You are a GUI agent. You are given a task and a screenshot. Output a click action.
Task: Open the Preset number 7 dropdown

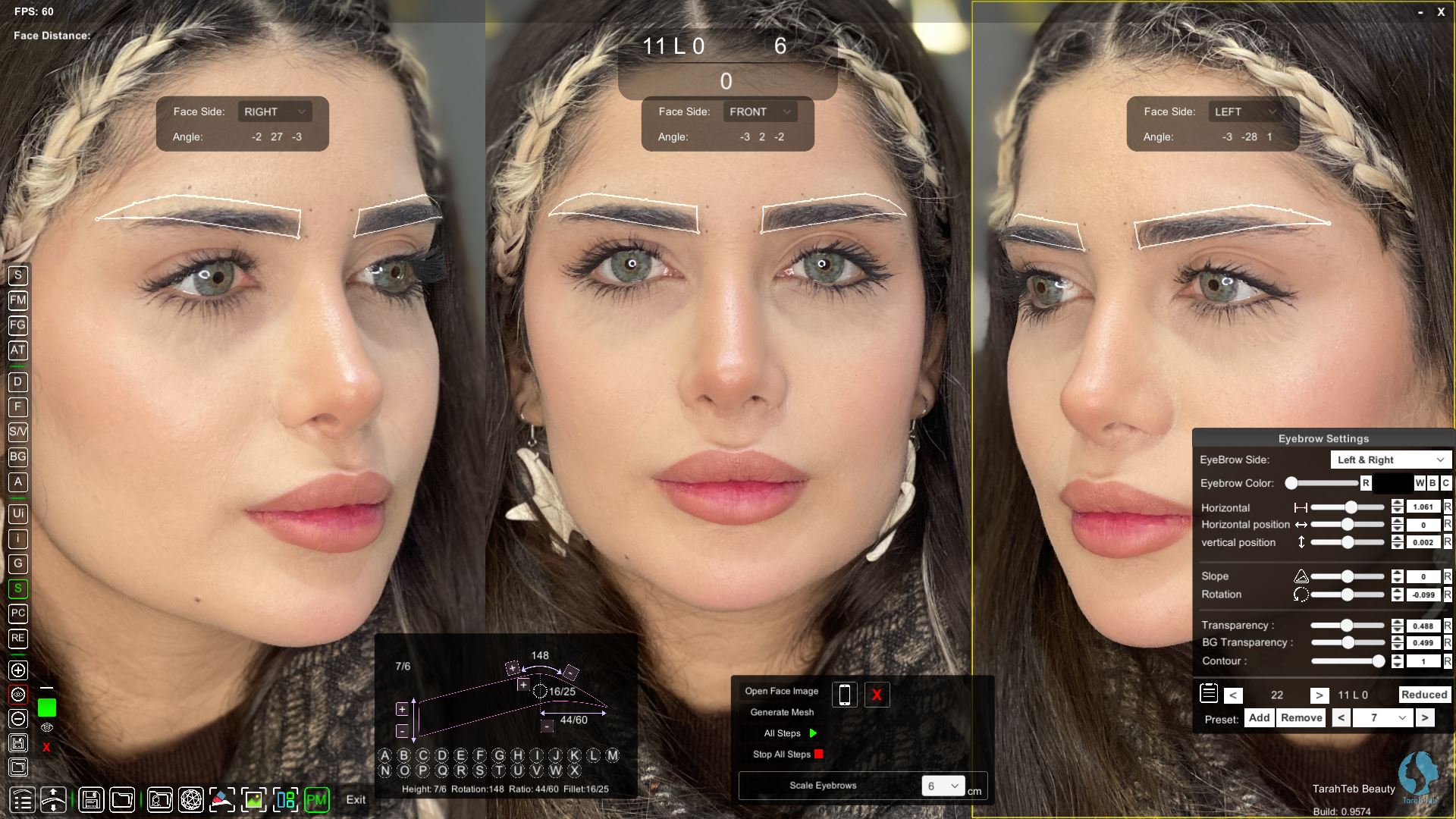click(x=1382, y=717)
